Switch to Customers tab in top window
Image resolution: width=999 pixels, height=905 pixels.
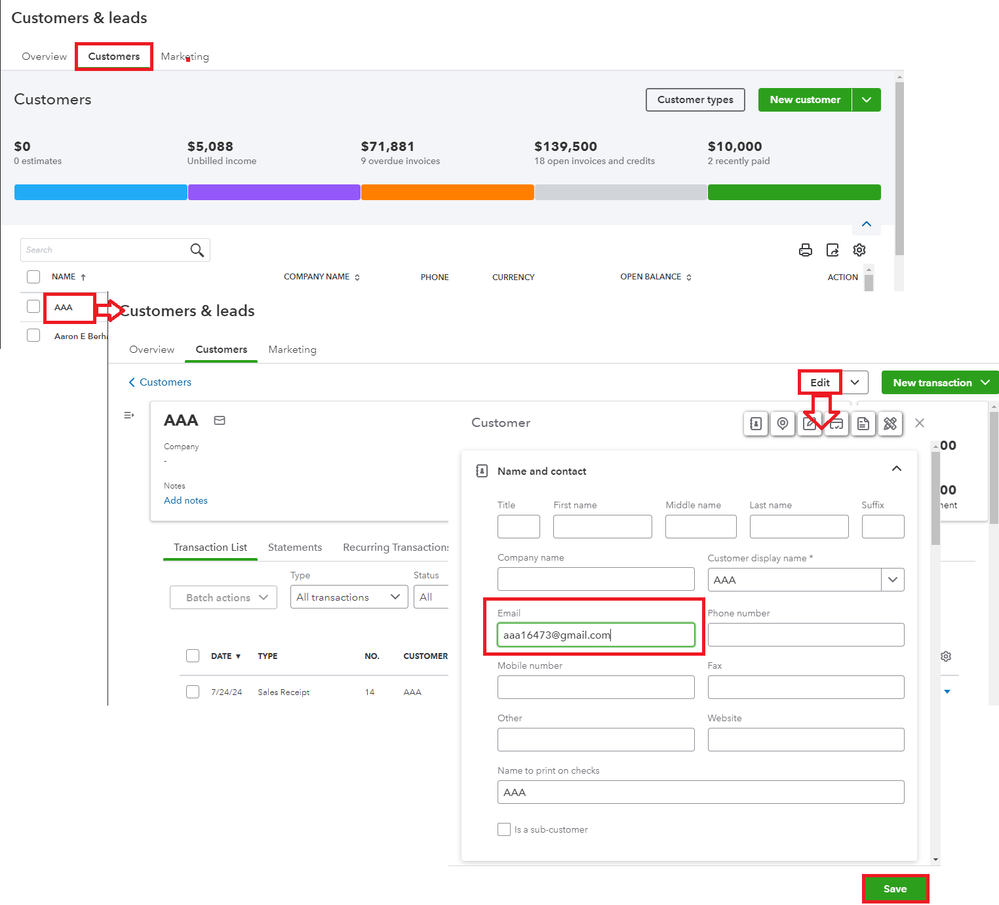[114, 57]
